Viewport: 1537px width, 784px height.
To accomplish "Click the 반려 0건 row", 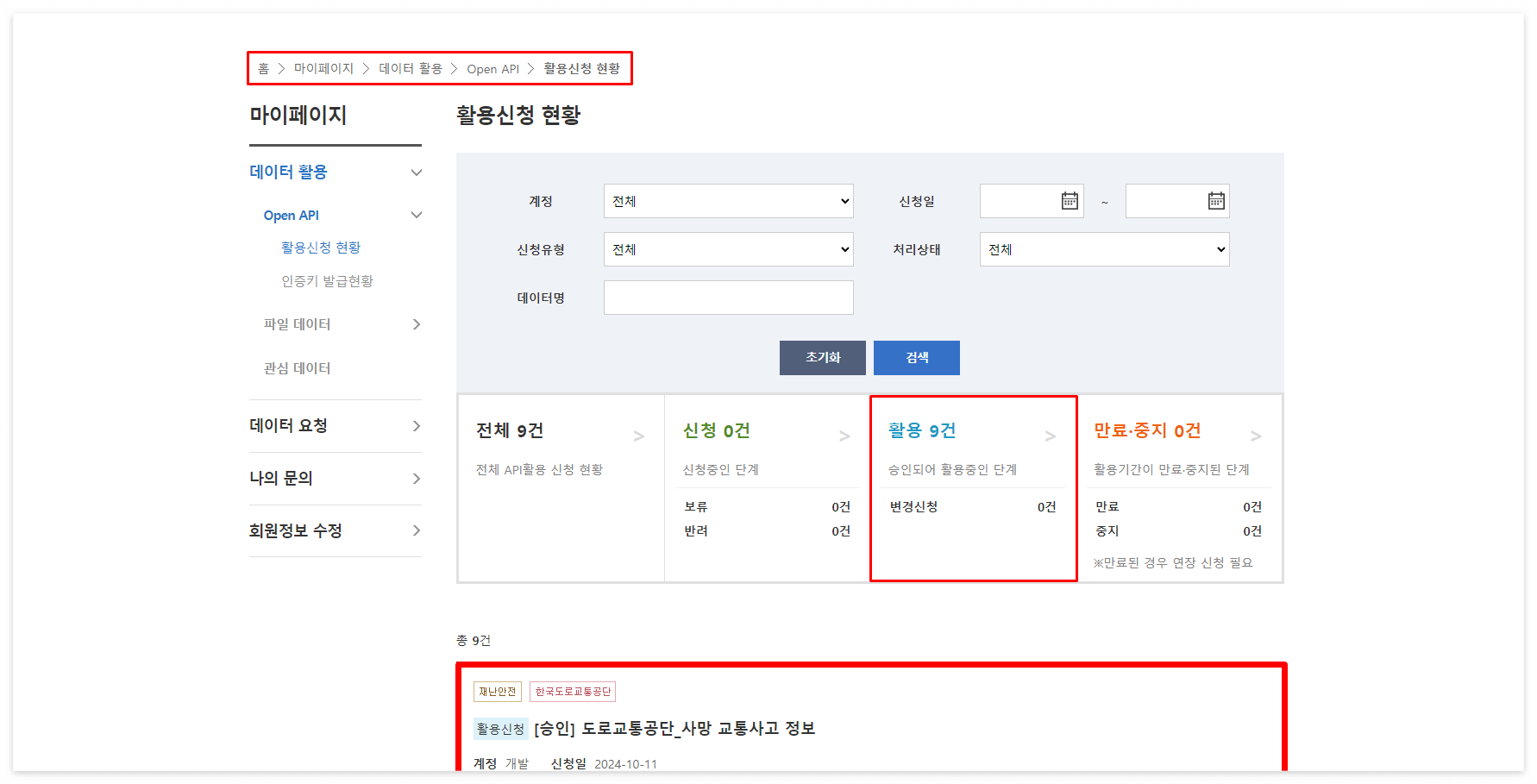I will click(x=768, y=531).
